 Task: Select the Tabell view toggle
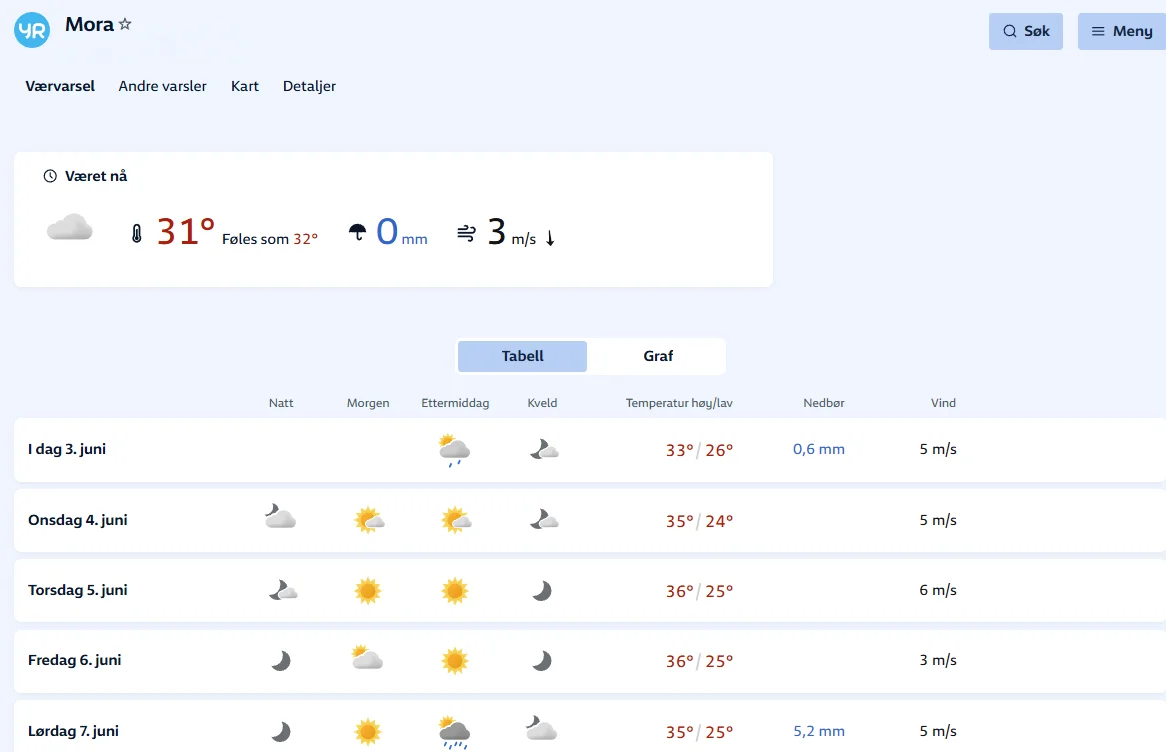tap(522, 356)
